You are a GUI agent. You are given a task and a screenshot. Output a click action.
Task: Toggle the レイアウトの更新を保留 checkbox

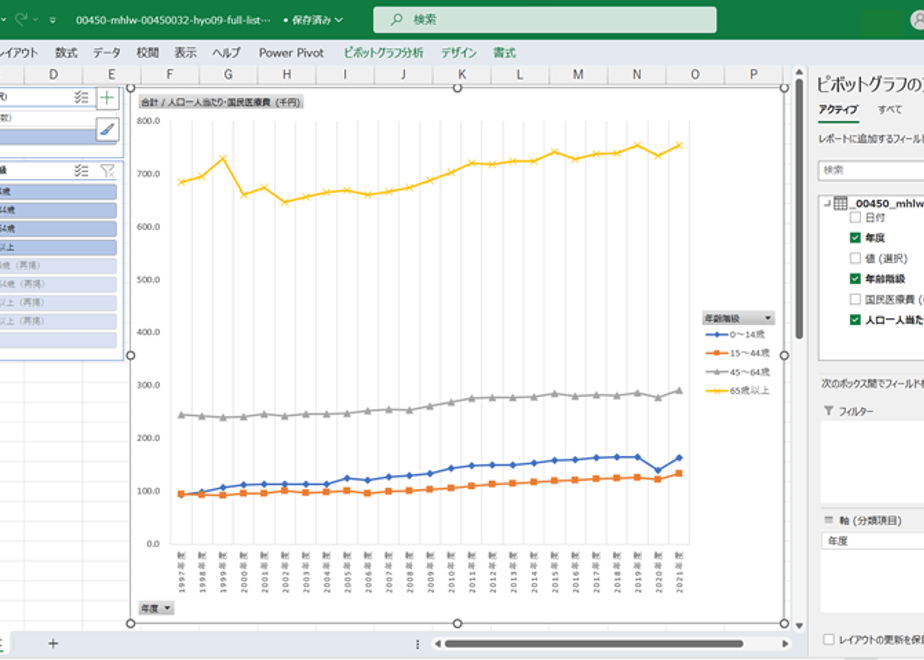point(829,639)
